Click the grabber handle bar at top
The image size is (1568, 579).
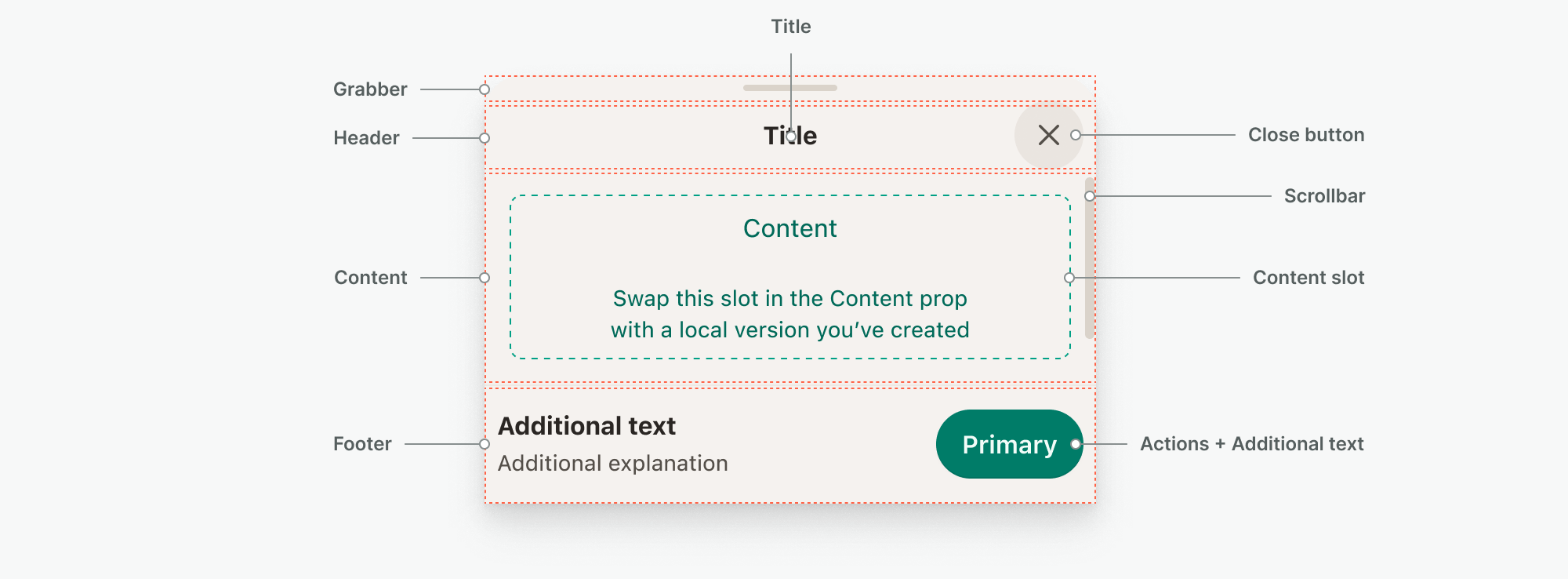point(789,88)
